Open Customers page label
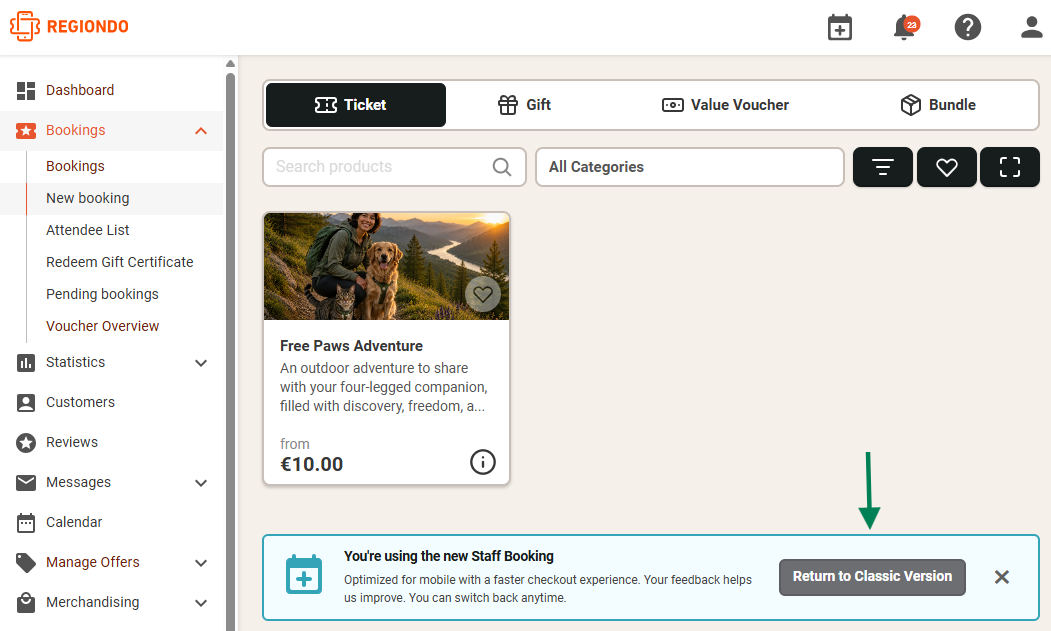The width and height of the screenshot is (1051, 631). click(80, 402)
